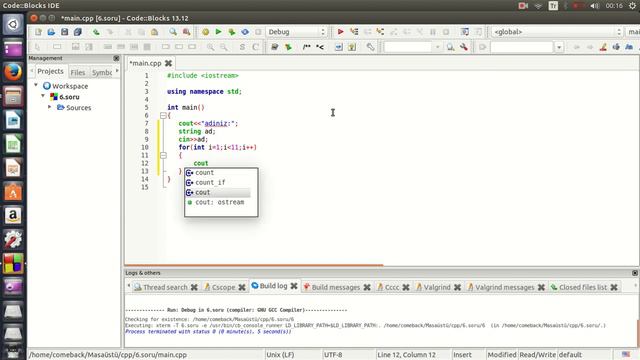
Task: Open the jump field dropdown arrow
Action: pyautogui.click(x=559, y=47)
